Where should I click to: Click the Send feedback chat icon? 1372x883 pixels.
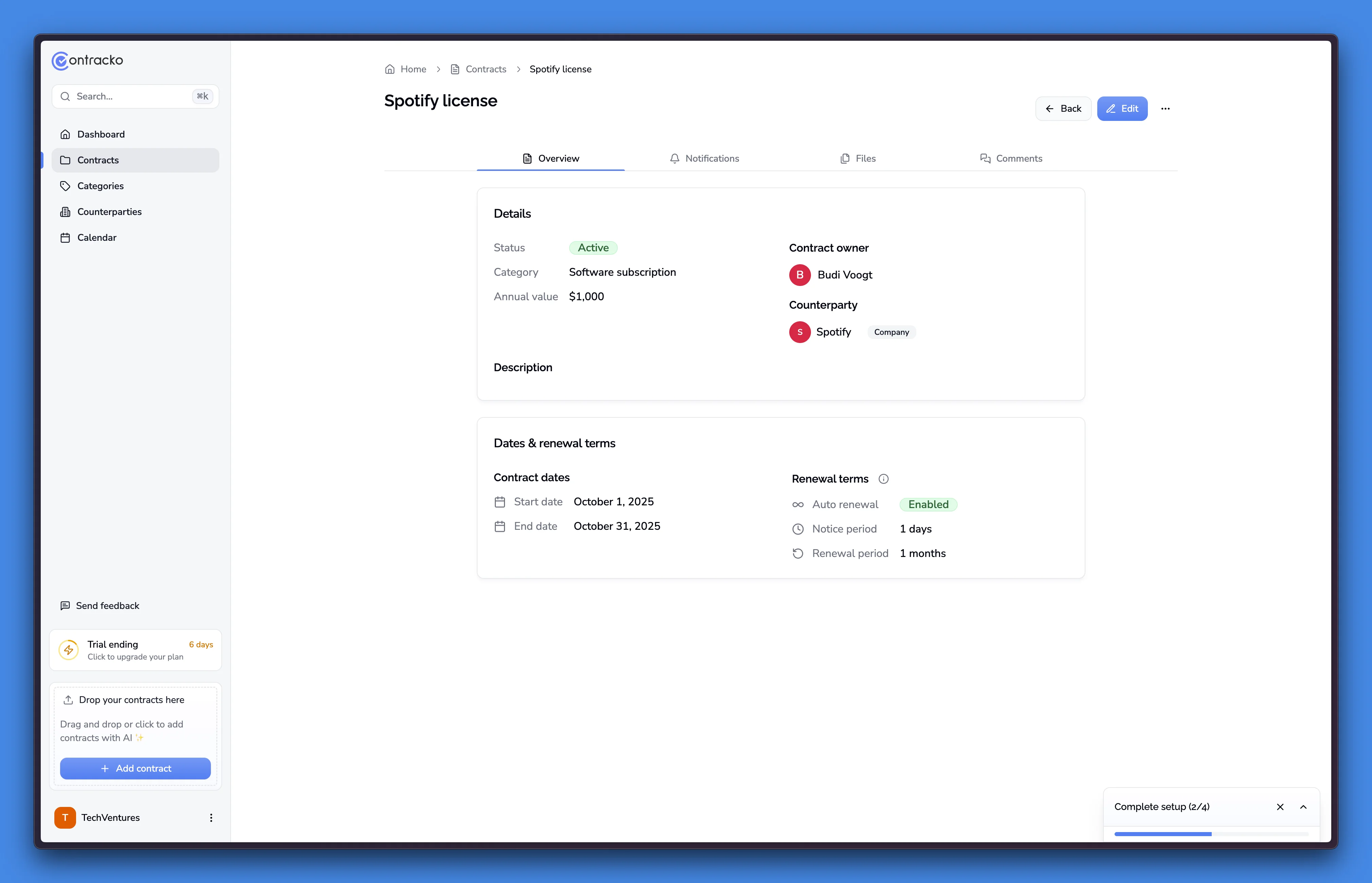point(65,606)
